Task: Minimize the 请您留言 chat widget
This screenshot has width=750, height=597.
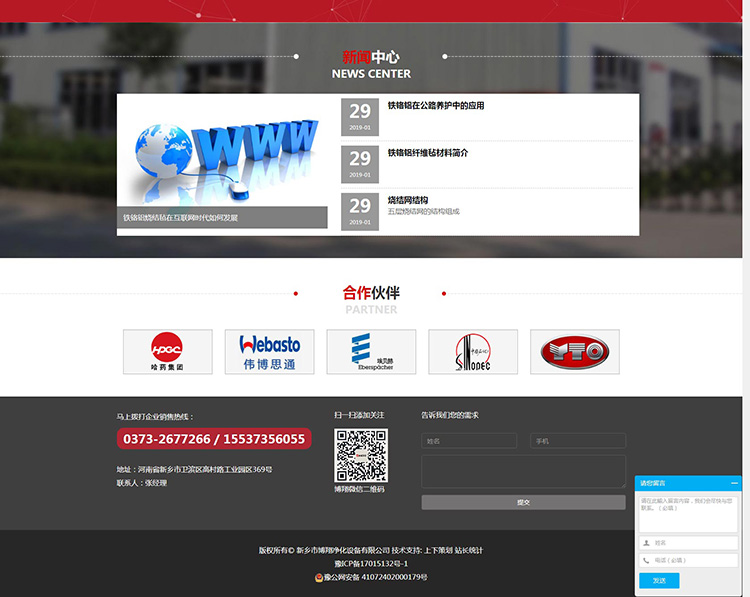Action: (735, 482)
